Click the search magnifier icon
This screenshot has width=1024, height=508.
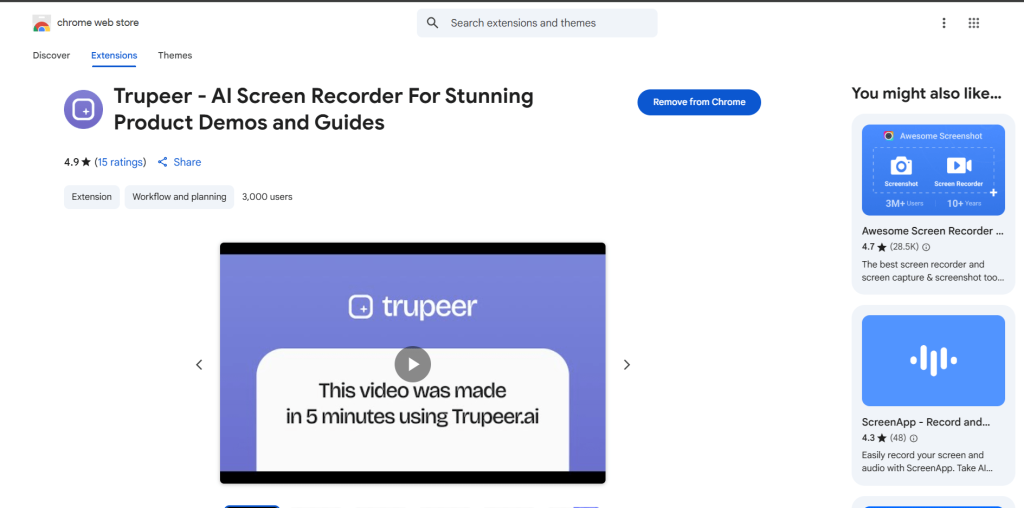tap(432, 23)
